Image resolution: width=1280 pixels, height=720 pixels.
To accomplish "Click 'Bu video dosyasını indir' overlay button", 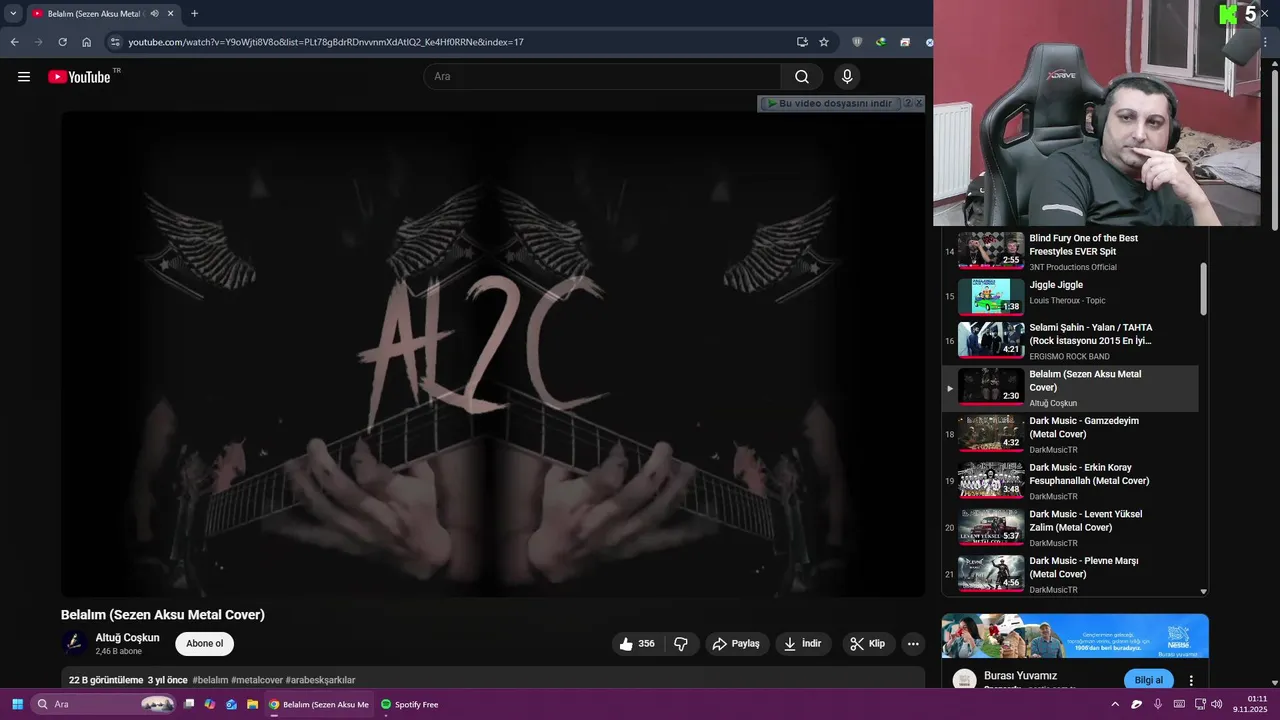I will point(829,103).
